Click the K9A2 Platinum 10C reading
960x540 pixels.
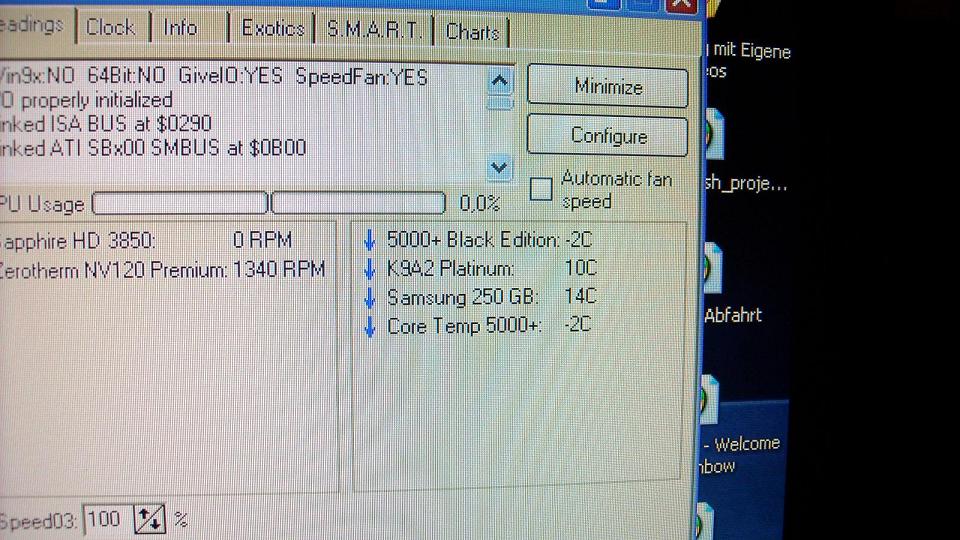pos(491,268)
